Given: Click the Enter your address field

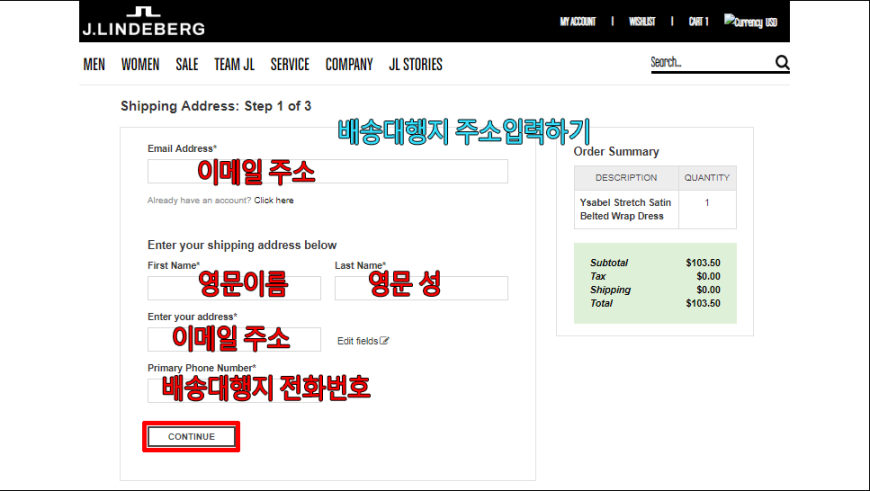Looking at the screenshot, I should pyautogui.click(x=234, y=339).
